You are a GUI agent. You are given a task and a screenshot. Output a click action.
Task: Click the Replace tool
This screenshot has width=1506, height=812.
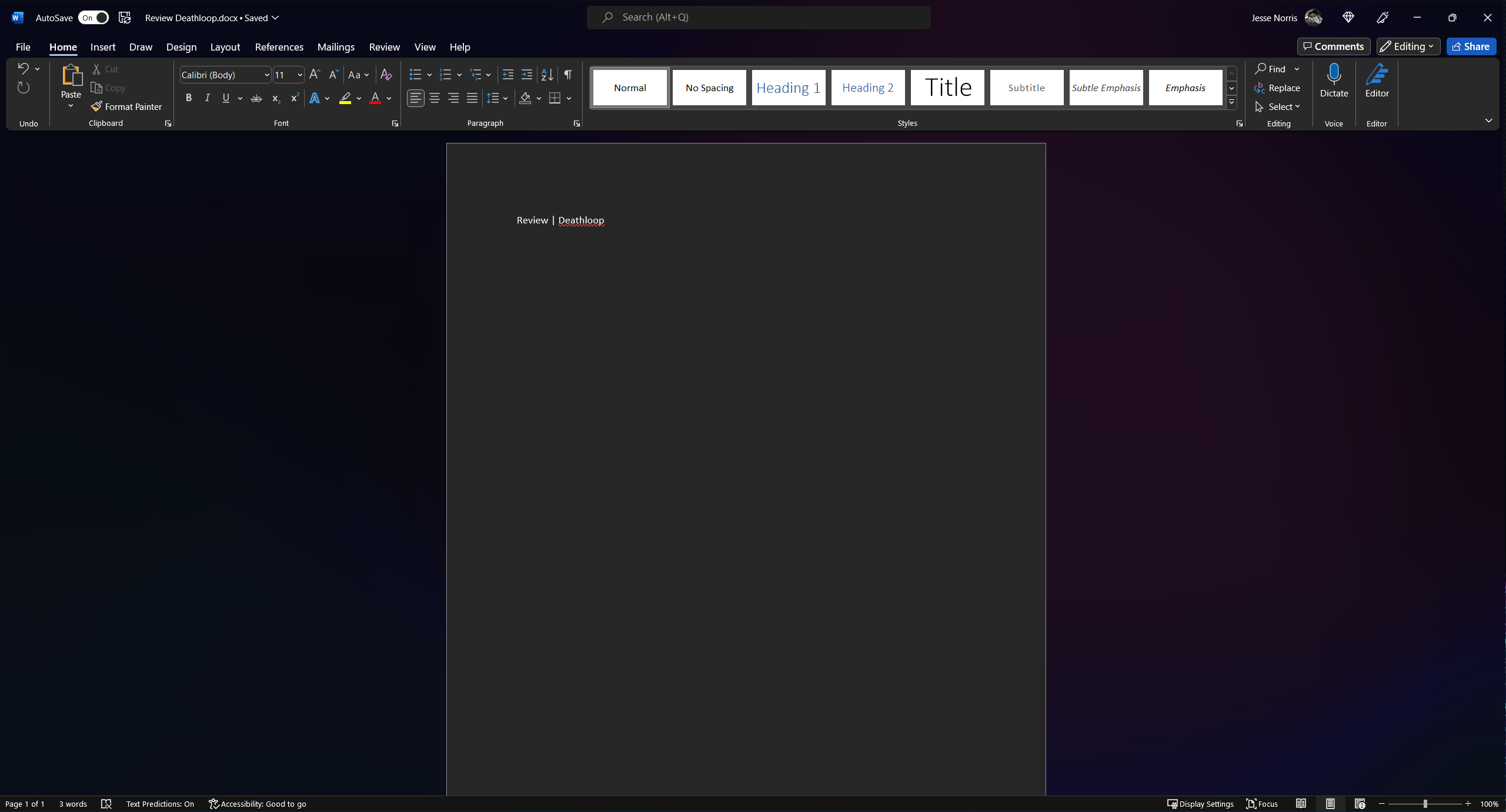pyautogui.click(x=1277, y=88)
